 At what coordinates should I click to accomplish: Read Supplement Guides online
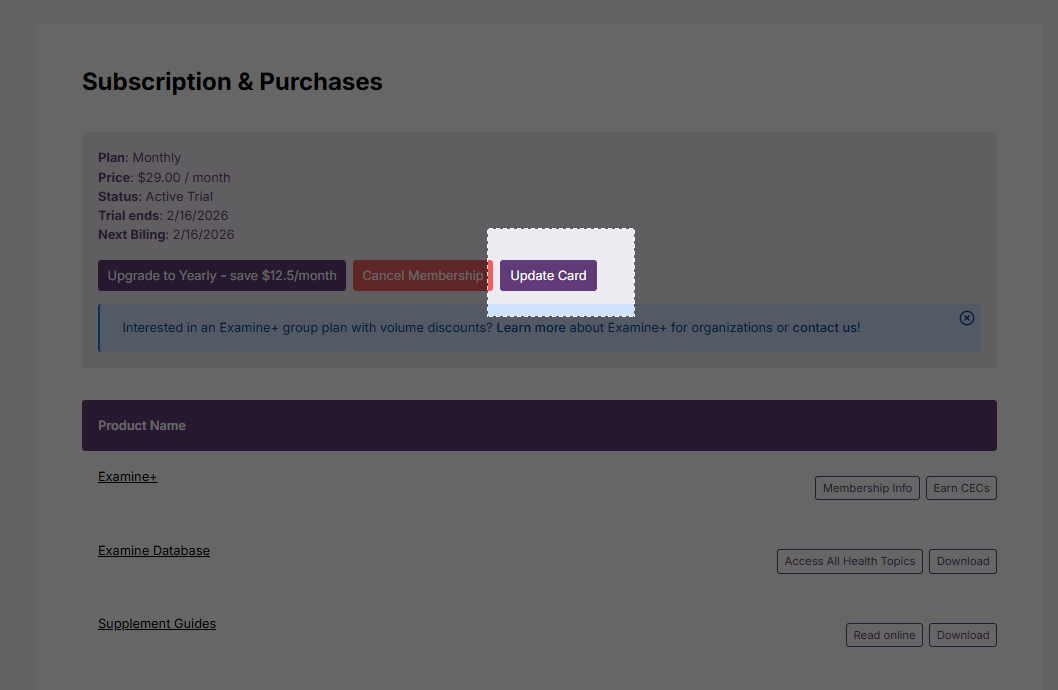(x=884, y=635)
